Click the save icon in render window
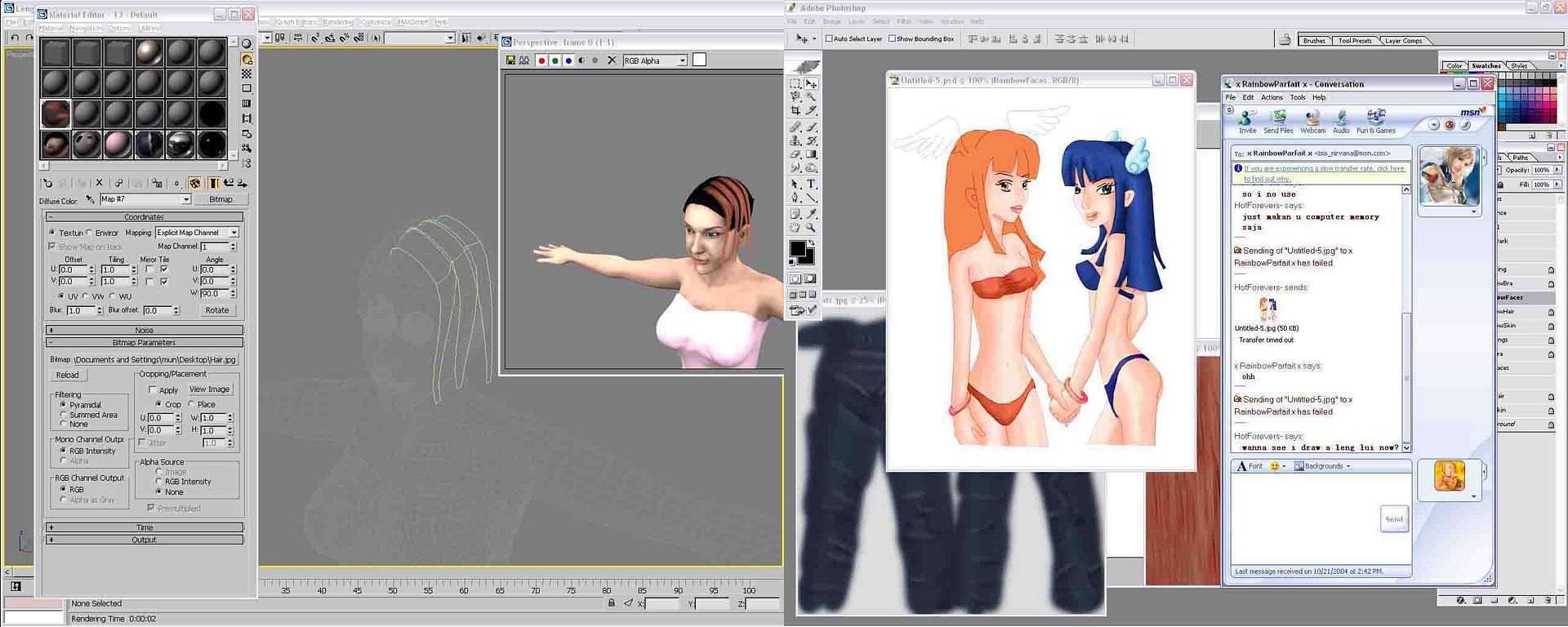The height and width of the screenshot is (627, 1568). point(510,60)
